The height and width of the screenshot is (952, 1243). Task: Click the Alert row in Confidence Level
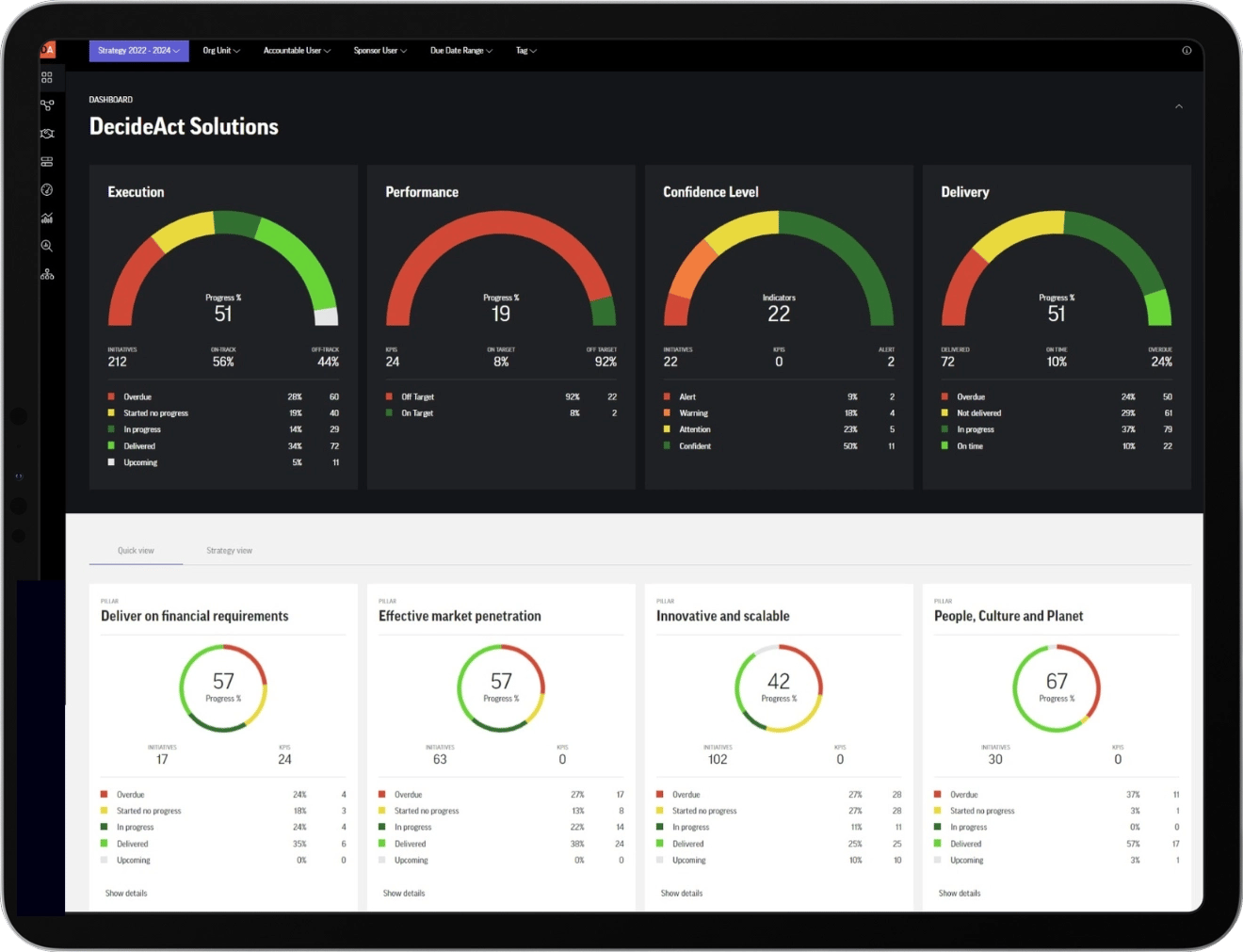[779, 396]
